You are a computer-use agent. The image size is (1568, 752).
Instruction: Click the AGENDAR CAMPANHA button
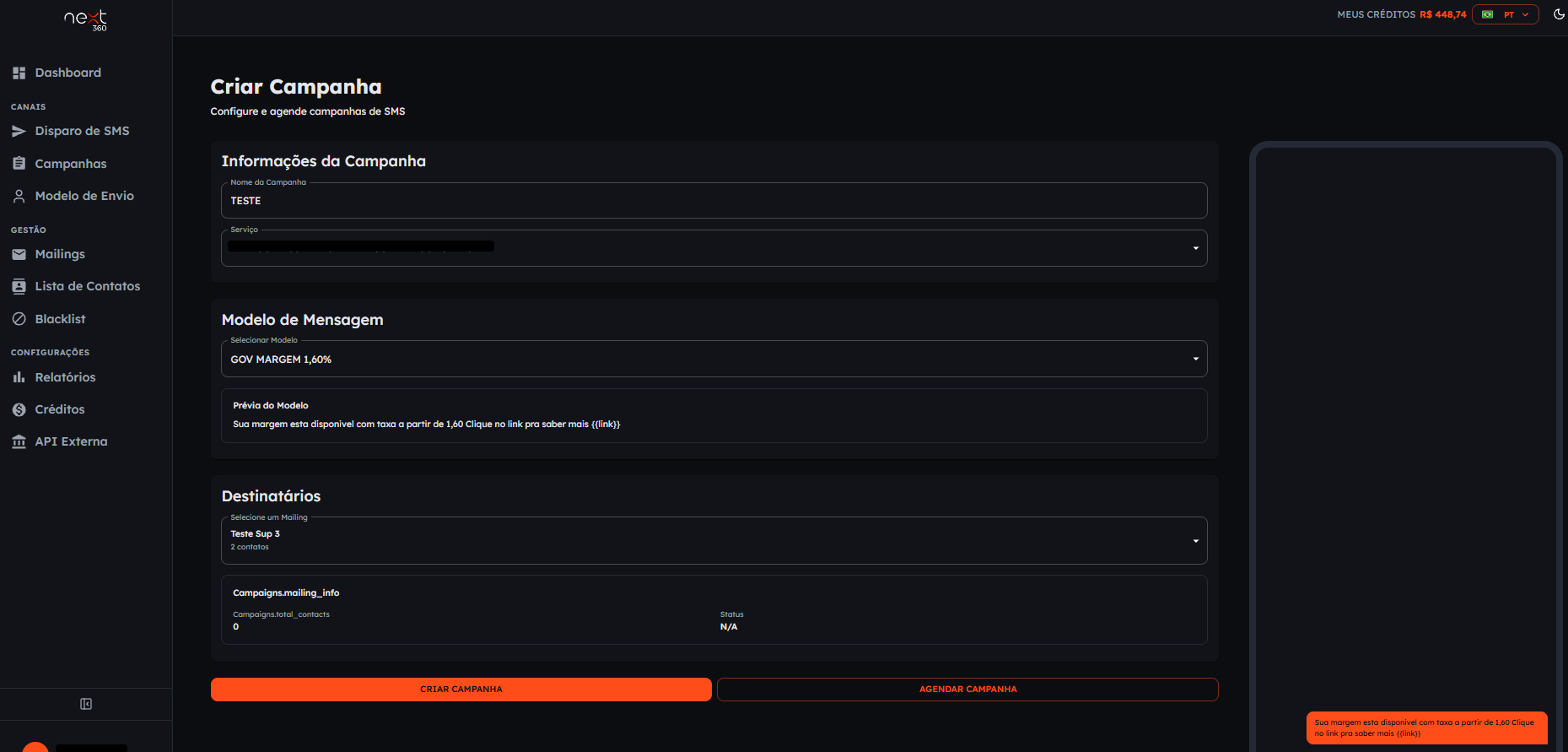(x=967, y=690)
